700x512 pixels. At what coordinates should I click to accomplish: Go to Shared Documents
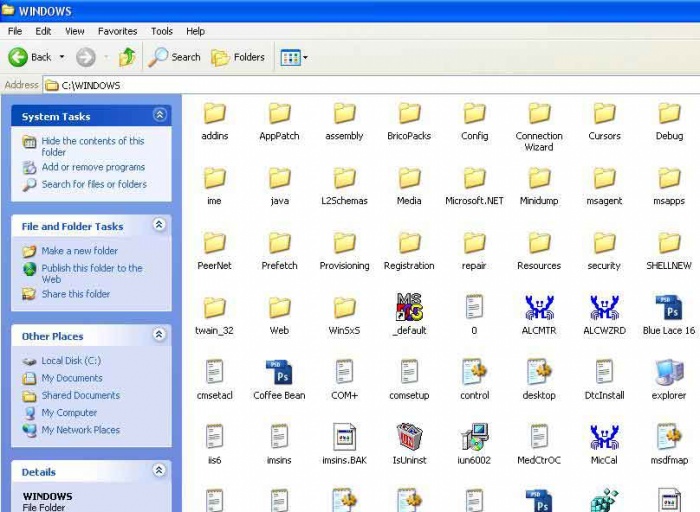coord(80,395)
